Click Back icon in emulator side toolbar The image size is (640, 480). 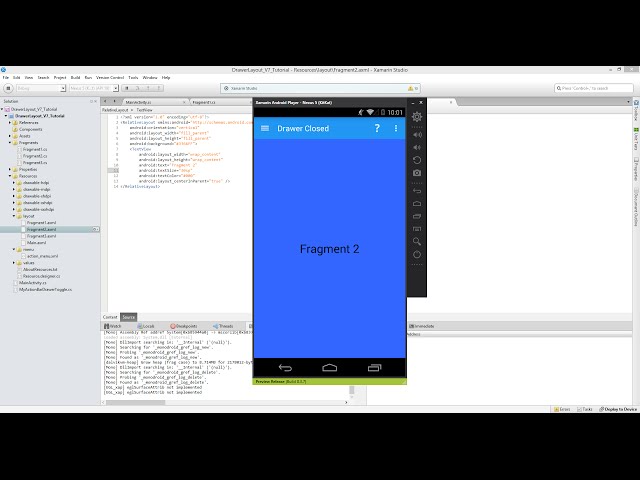pyautogui.click(x=417, y=191)
